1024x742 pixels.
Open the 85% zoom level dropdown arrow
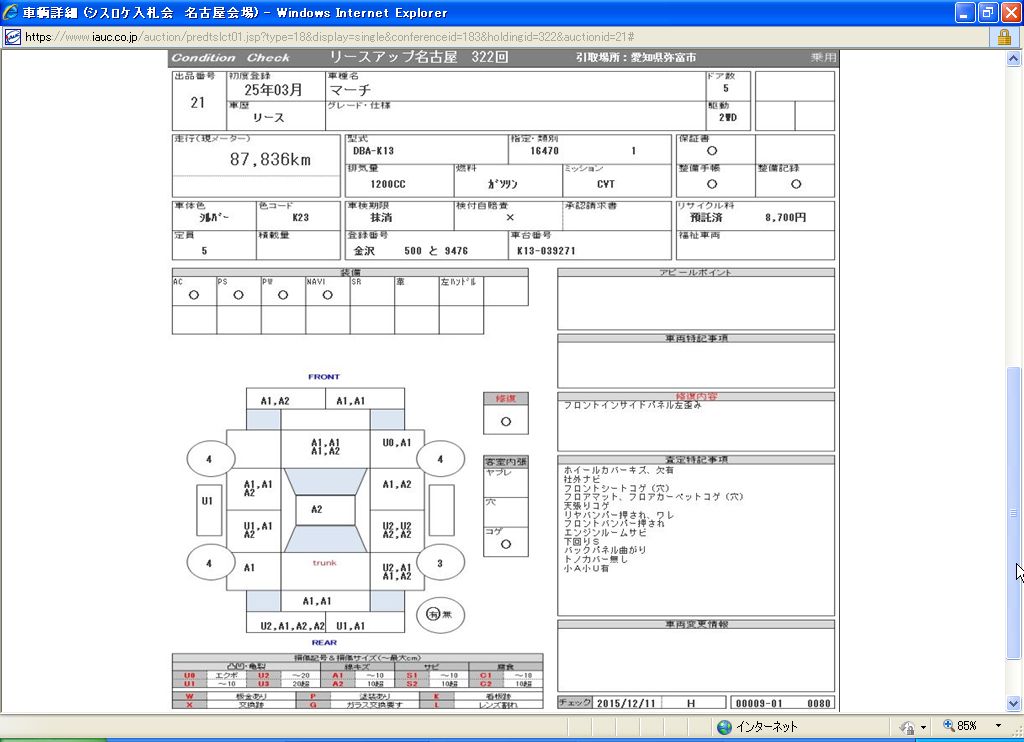point(998,727)
